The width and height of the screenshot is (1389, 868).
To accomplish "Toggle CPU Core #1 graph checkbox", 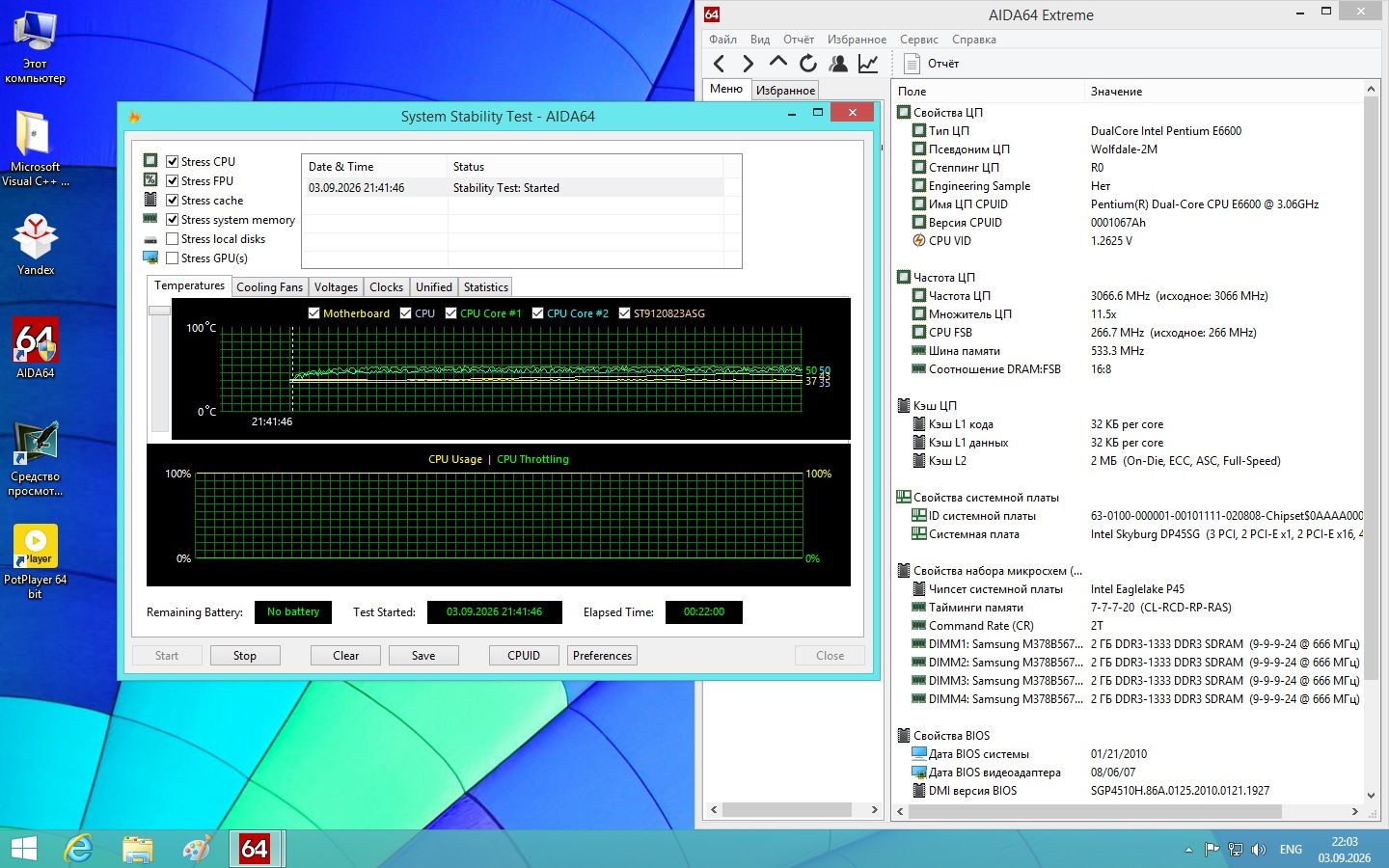I will [450, 313].
